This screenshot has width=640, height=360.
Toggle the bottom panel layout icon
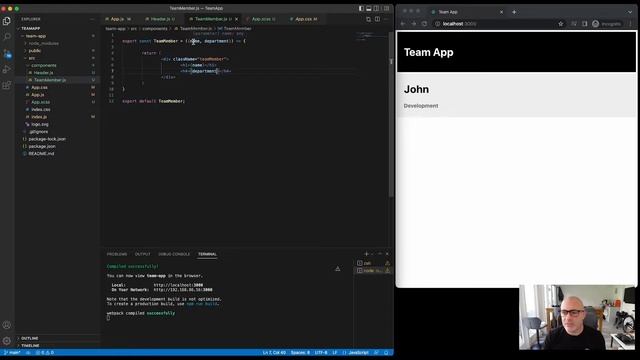coord(369,8)
